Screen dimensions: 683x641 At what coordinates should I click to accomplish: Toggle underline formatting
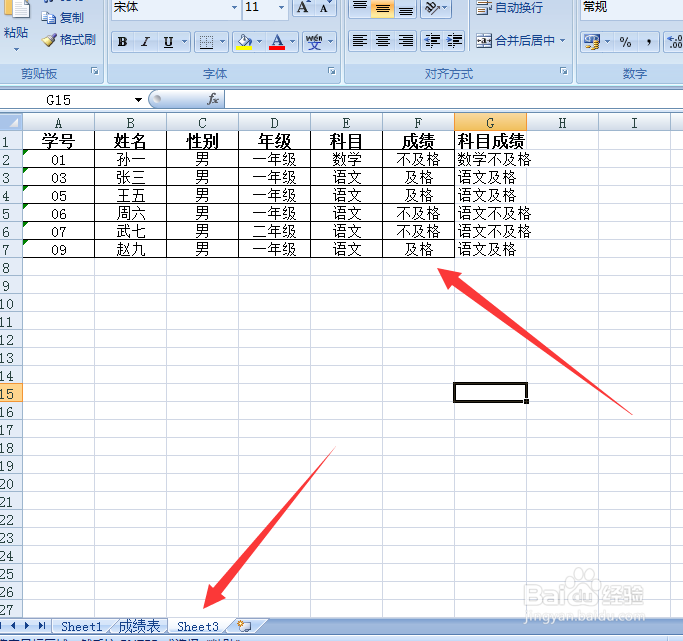coord(168,42)
